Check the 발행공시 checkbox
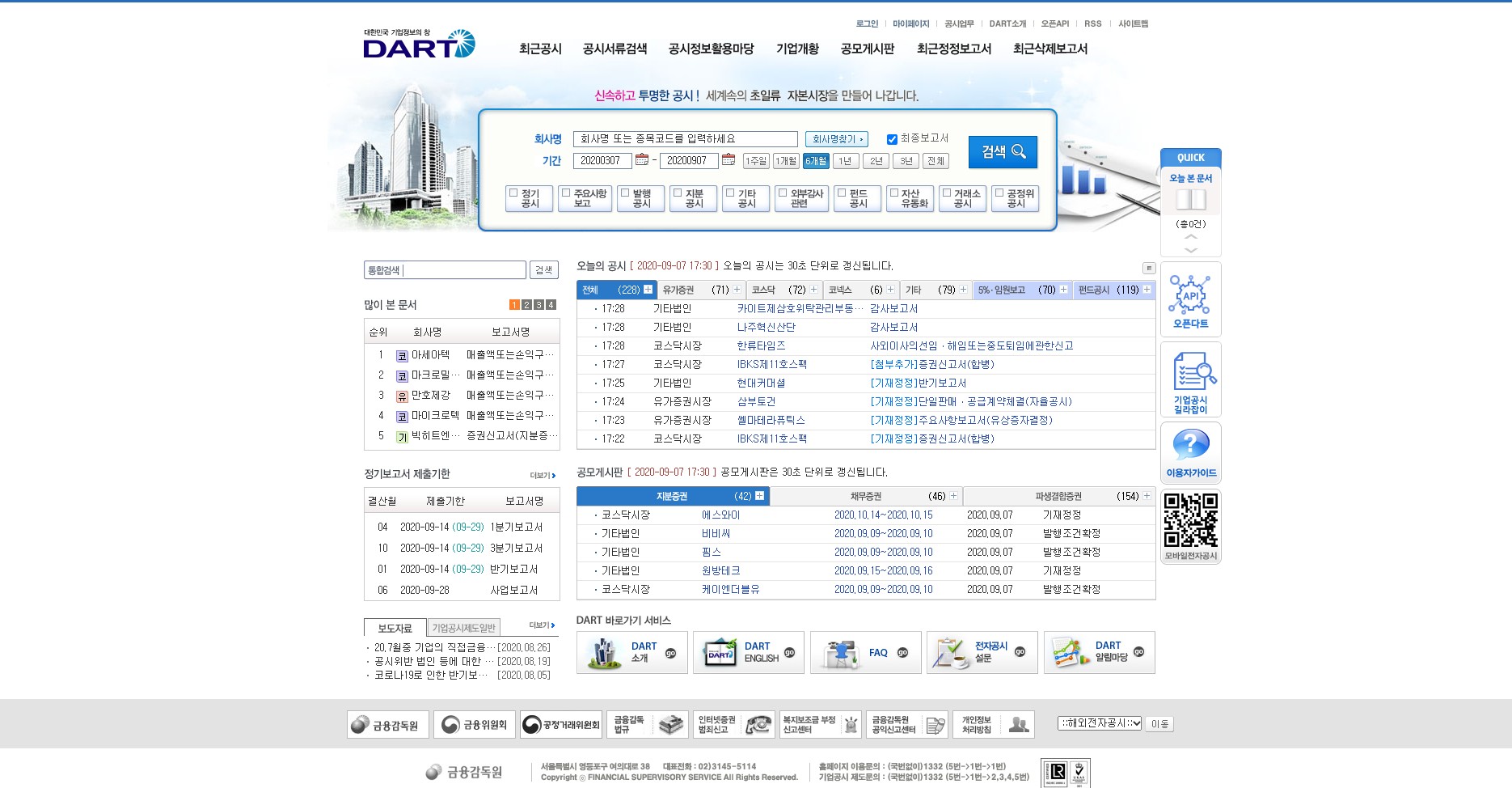1512x788 pixels. [625, 193]
